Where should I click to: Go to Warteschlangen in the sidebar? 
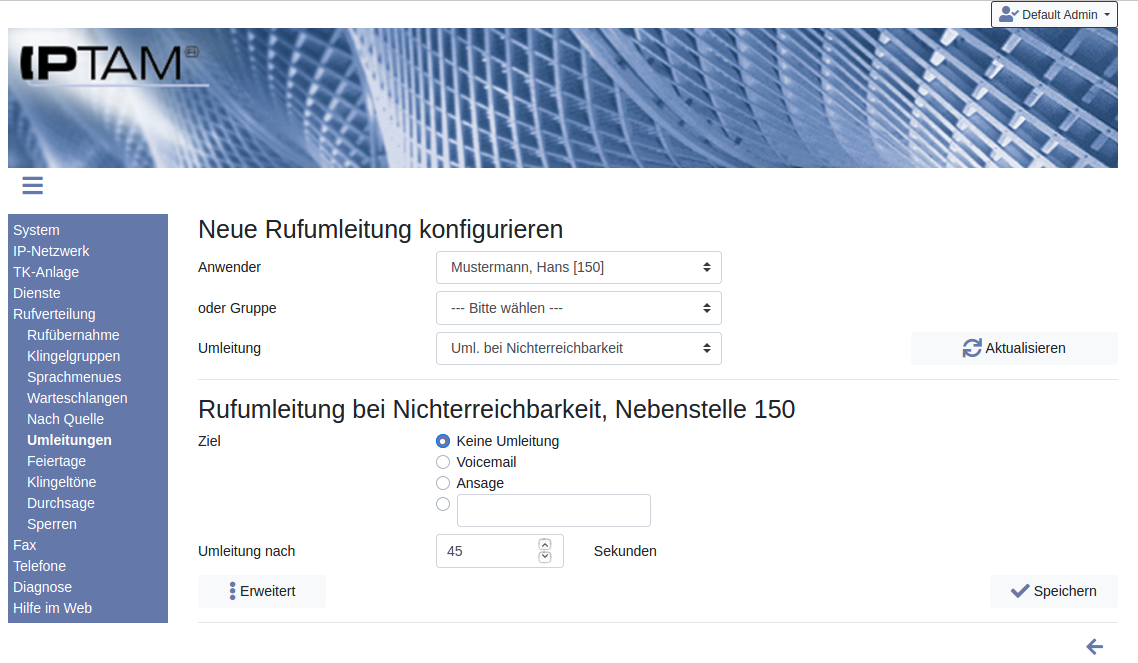pyautogui.click(x=77, y=398)
